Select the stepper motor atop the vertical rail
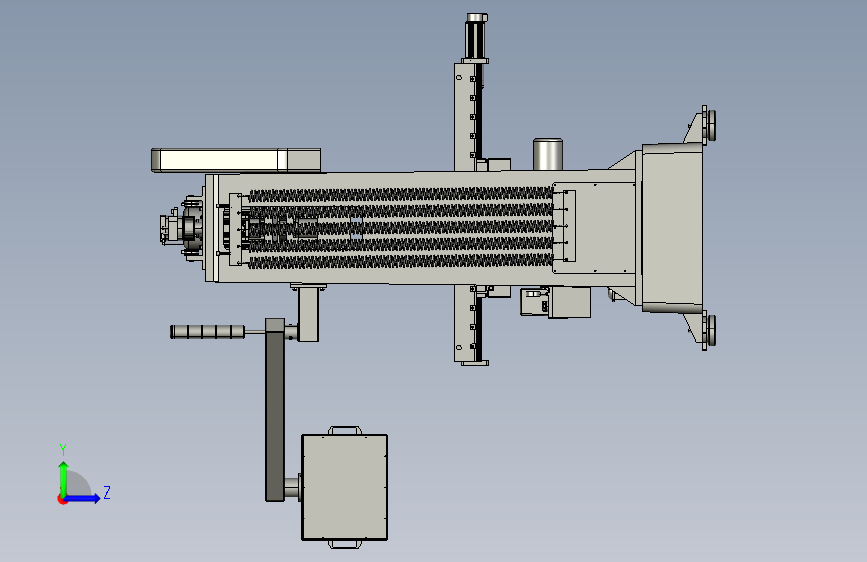 476,38
